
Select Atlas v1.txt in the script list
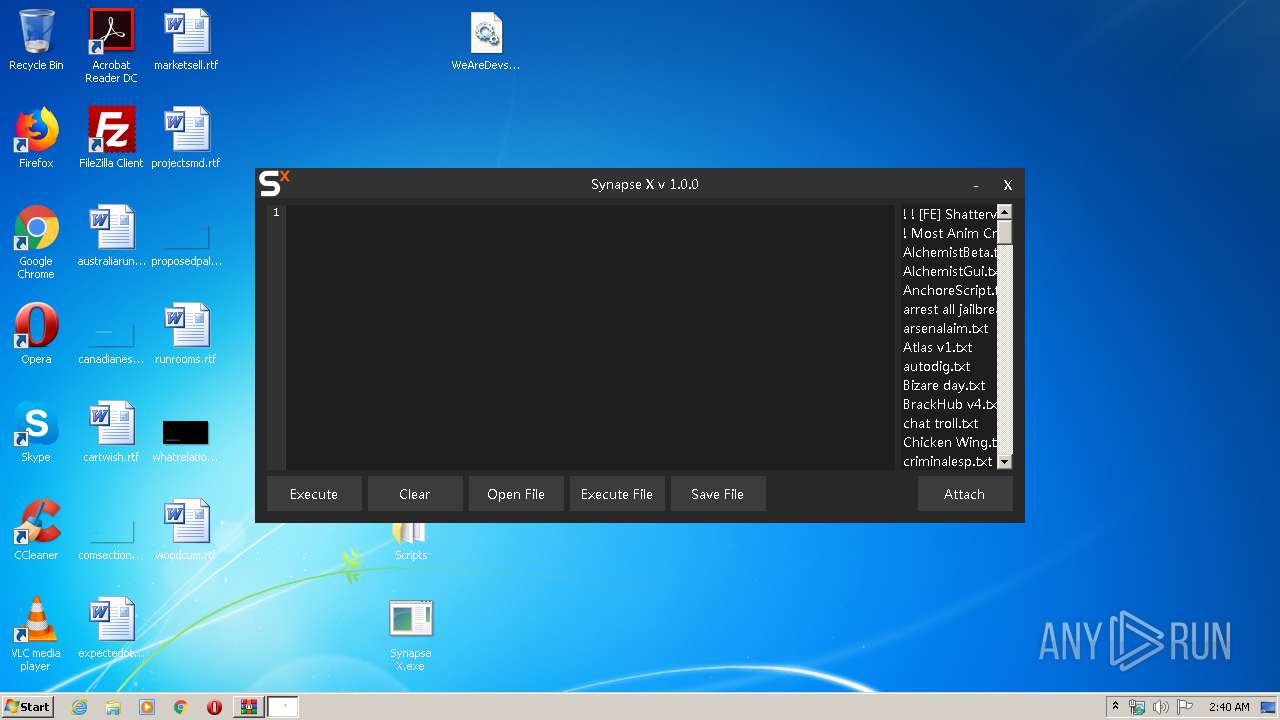click(949, 347)
